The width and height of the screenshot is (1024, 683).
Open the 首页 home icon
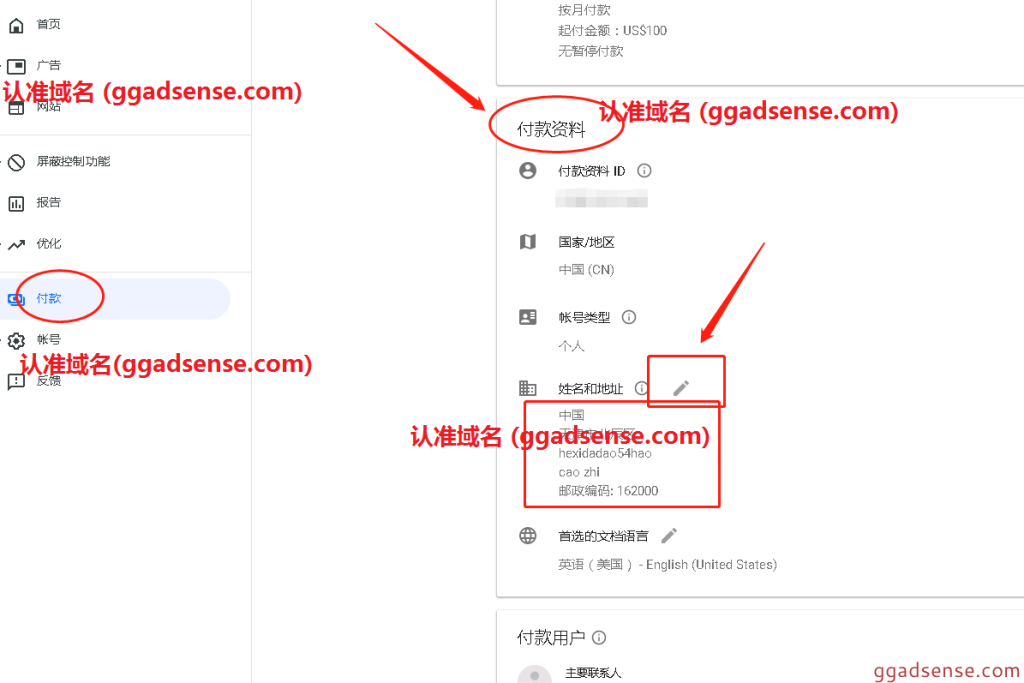(16, 25)
